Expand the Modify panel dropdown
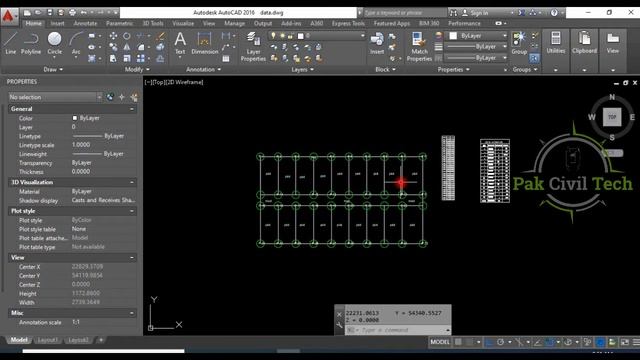 pyautogui.click(x=137, y=70)
